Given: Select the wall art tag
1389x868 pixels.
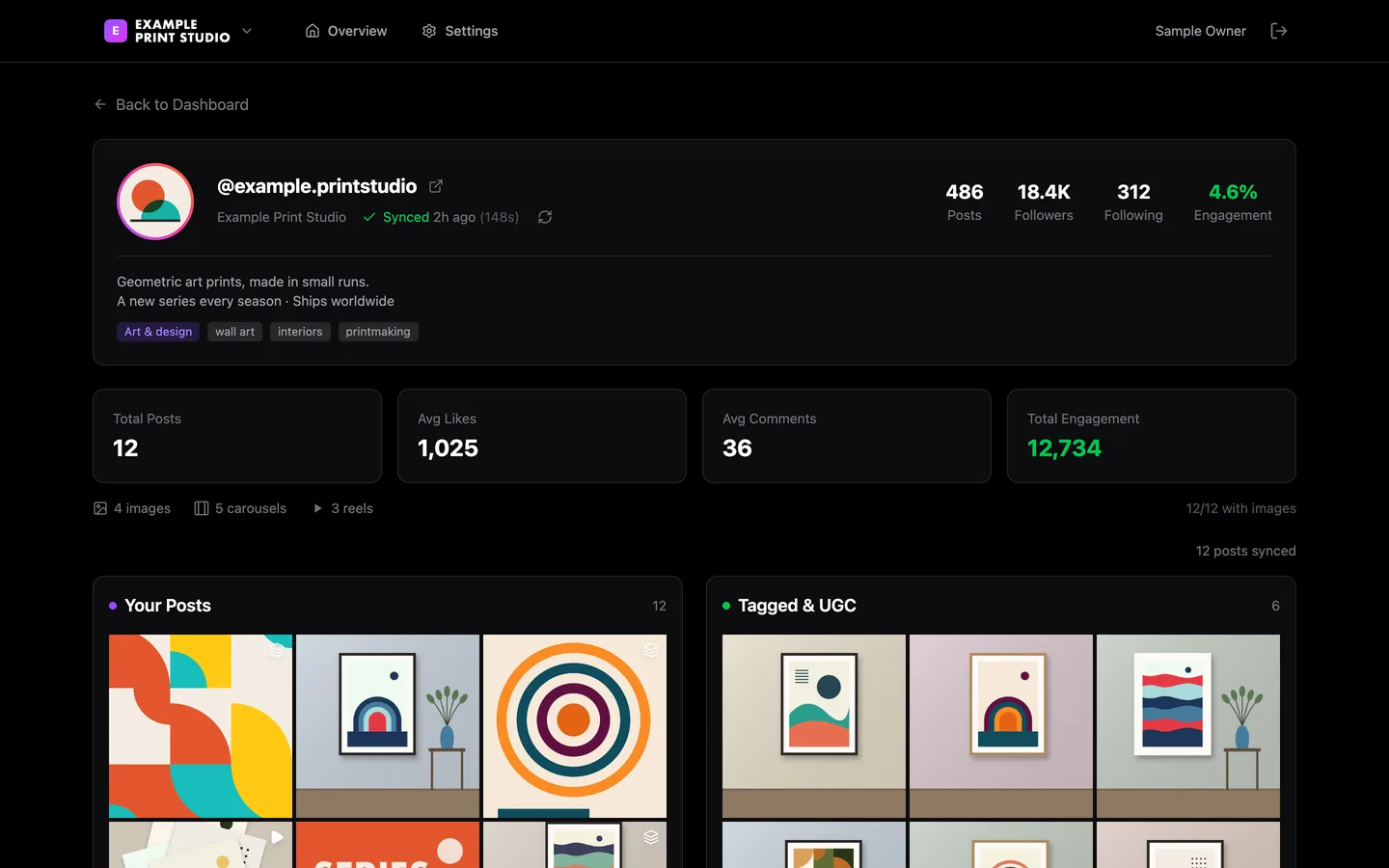Looking at the screenshot, I should tap(234, 332).
